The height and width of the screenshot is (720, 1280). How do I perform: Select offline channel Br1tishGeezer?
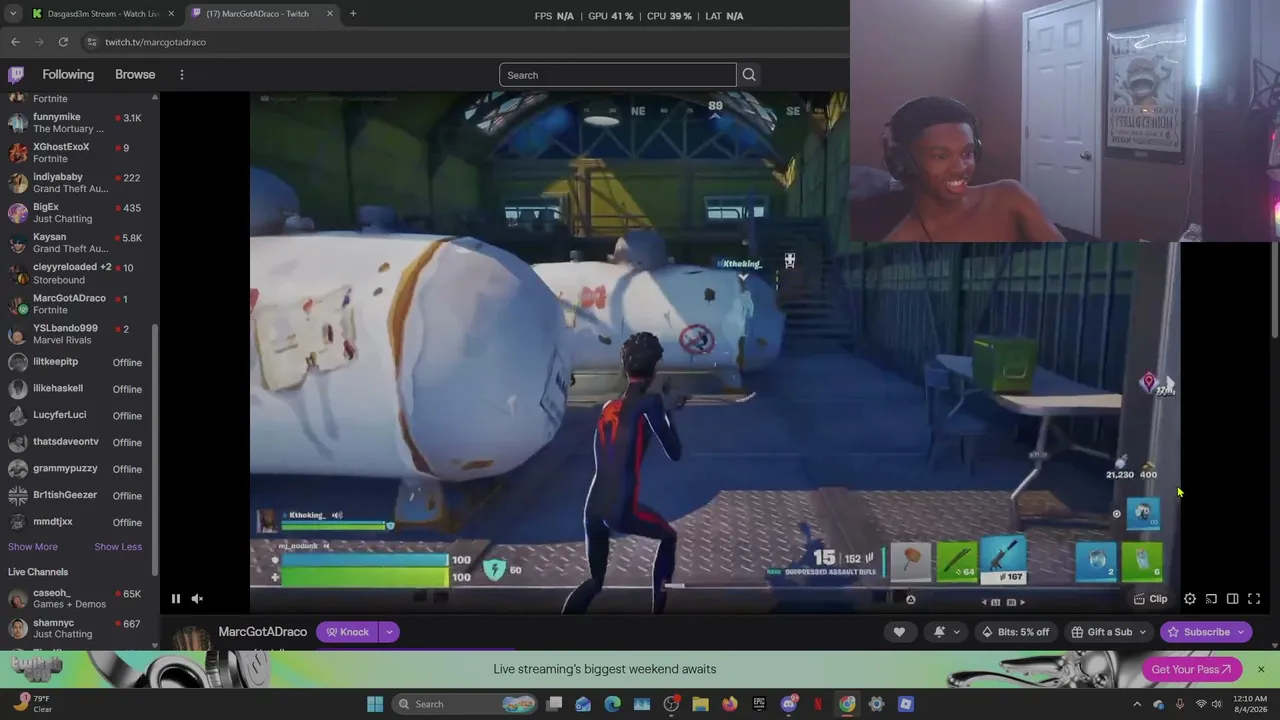tap(78, 495)
